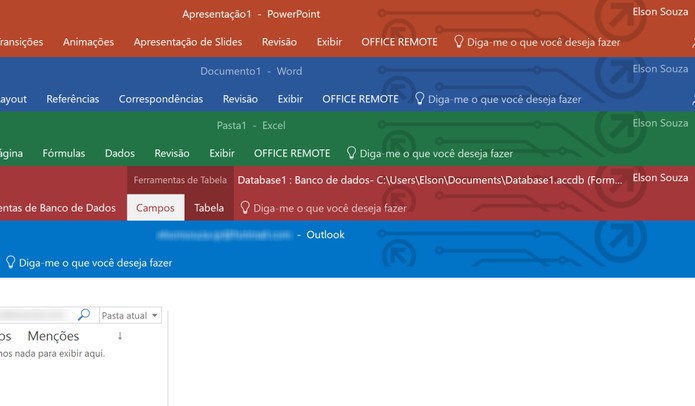Select the Referências tab in Word

coord(73,99)
